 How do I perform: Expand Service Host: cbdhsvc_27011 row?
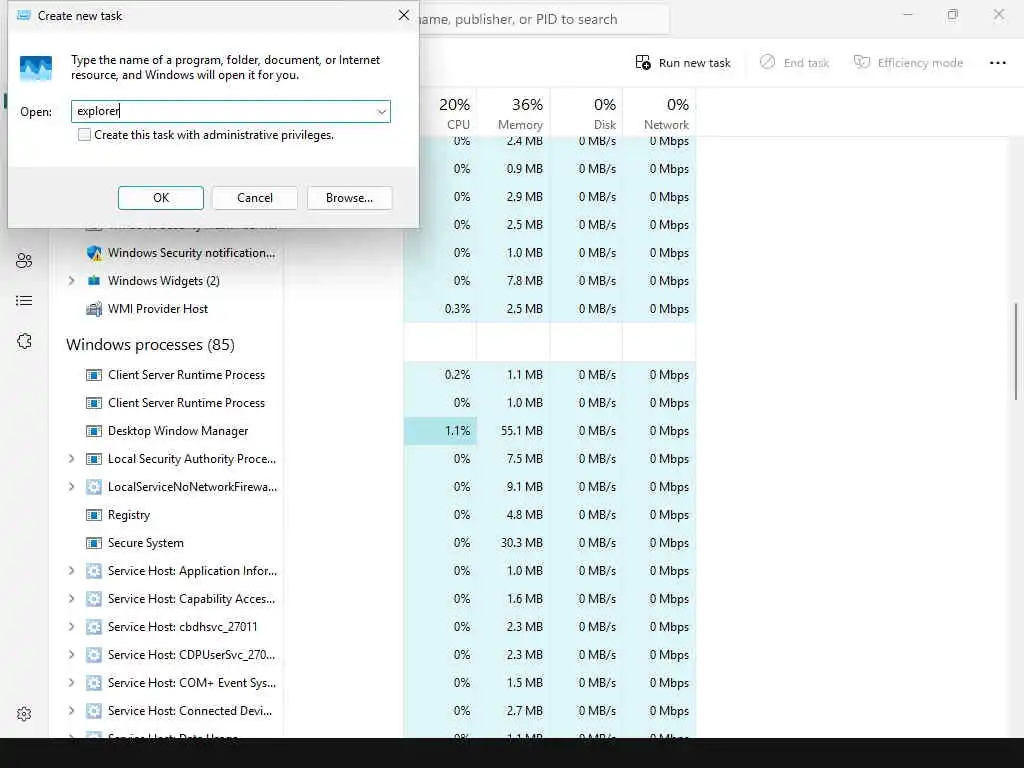(x=71, y=627)
